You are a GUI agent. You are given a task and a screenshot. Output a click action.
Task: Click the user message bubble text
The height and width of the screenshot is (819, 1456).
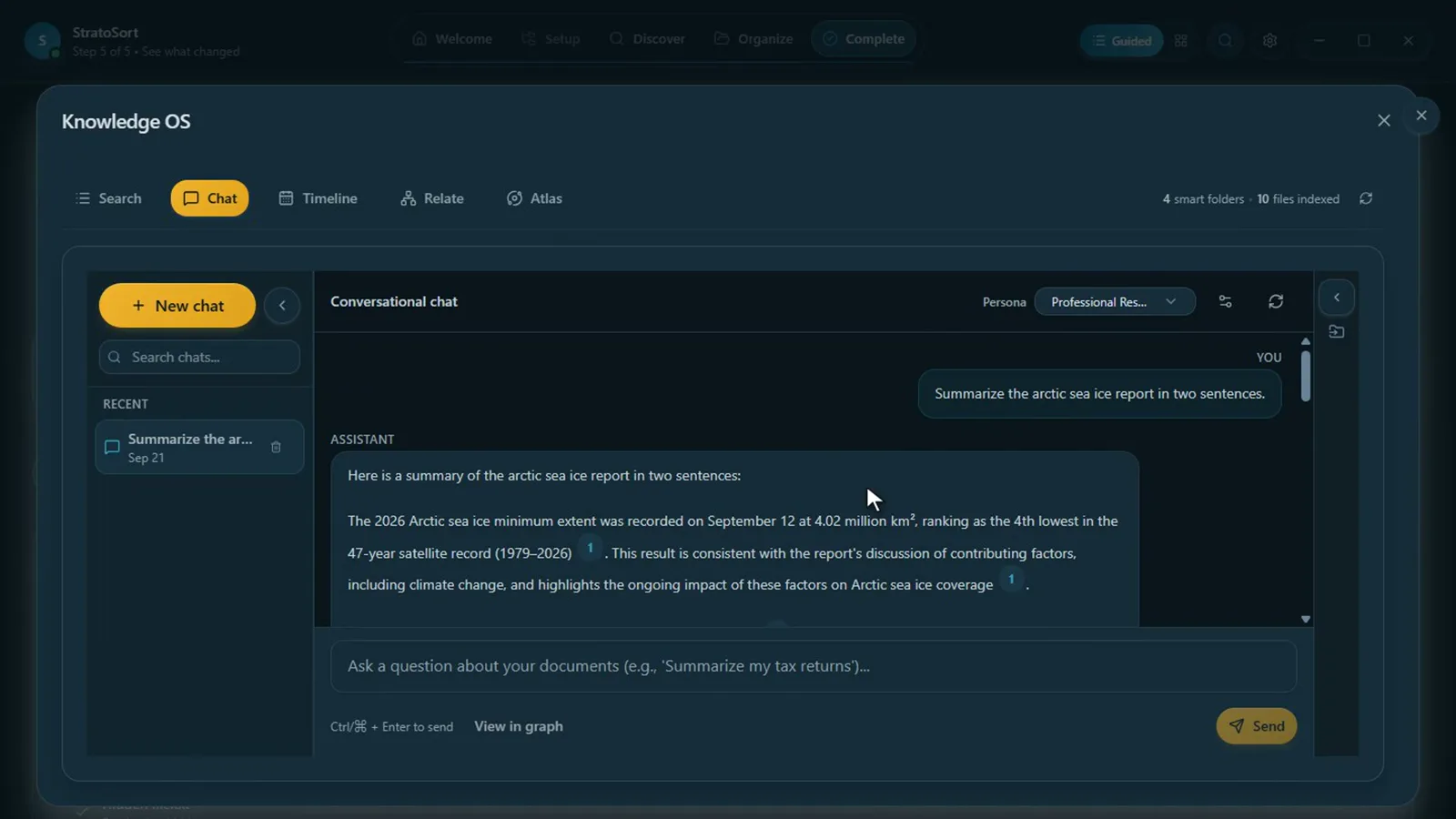point(1099,394)
